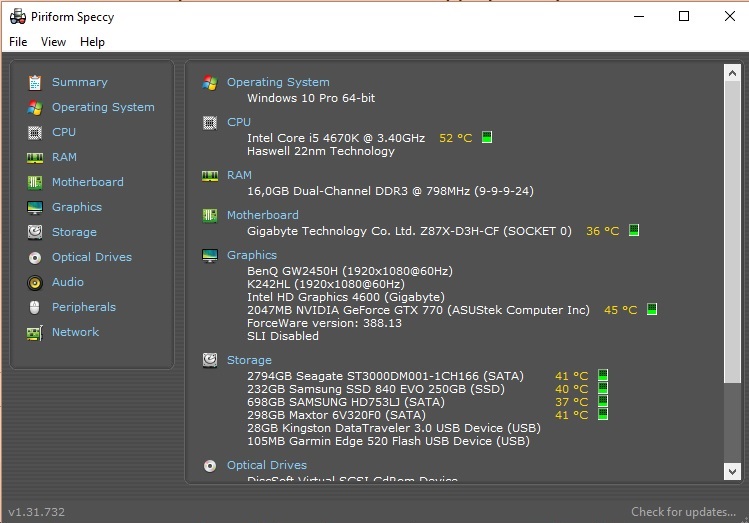Viewport: 749px width, 523px height.
Task: Open the View menu
Action: click(53, 42)
